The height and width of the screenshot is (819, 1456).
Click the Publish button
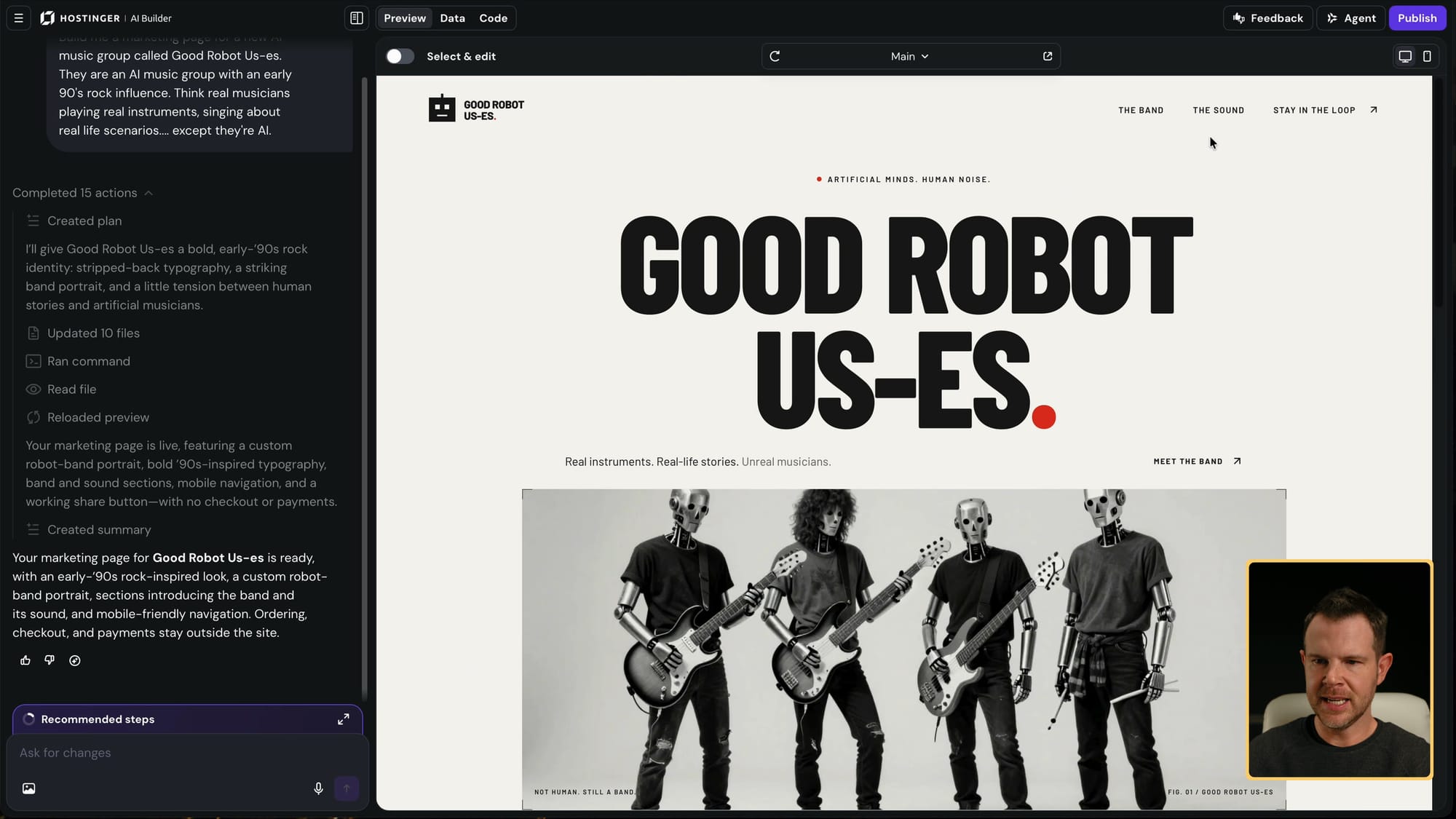[1417, 18]
